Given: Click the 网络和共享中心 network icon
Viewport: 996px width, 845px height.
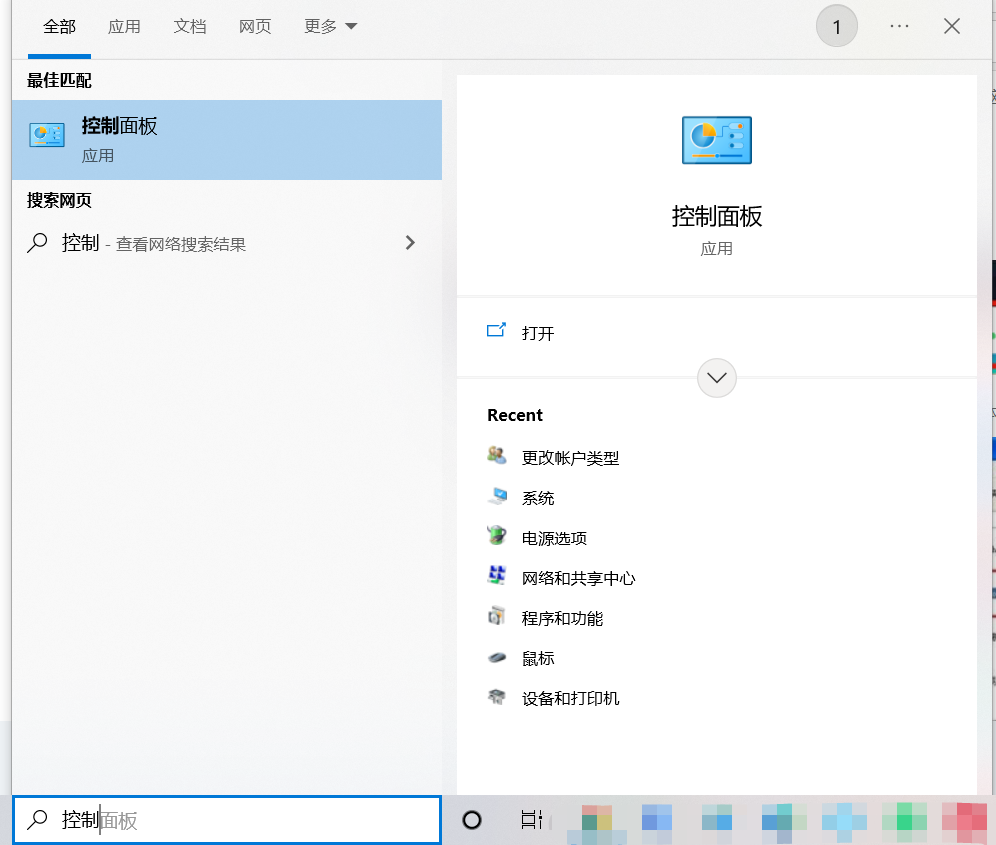Looking at the screenshot, I should (x=497, y=577).
